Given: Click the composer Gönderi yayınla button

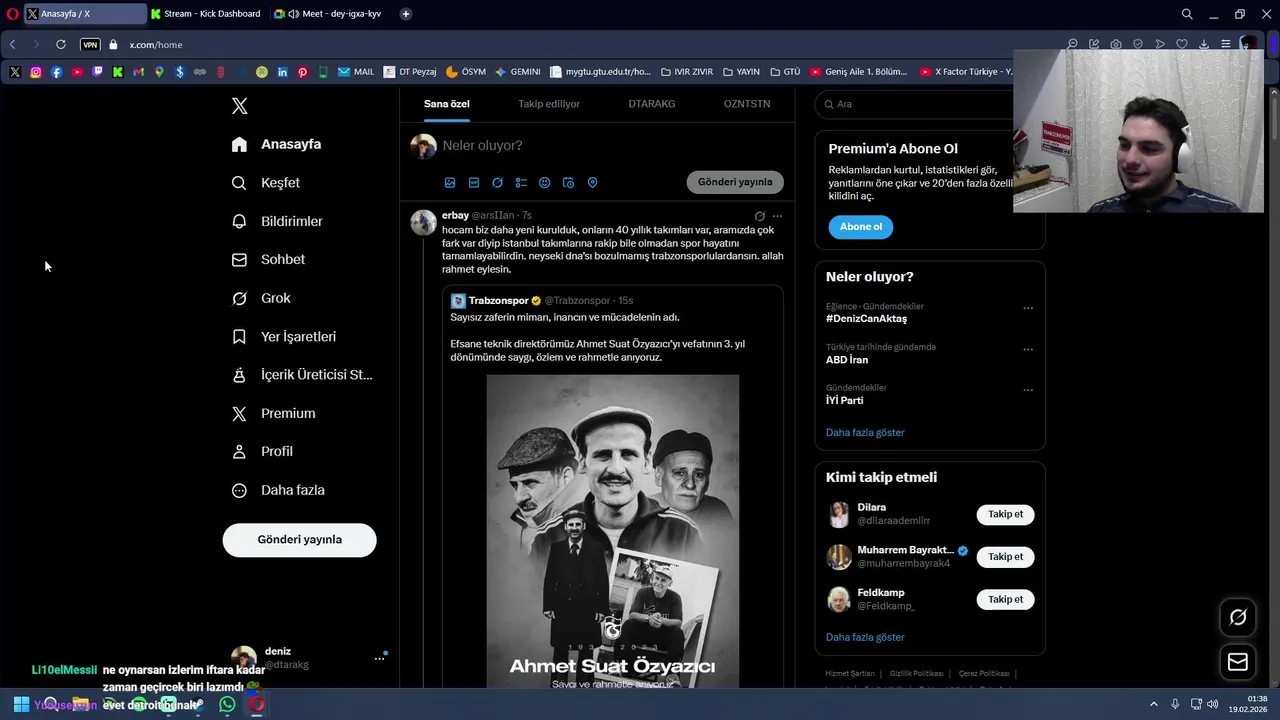Looking at the screenshot, I should [x=735, y=182].
